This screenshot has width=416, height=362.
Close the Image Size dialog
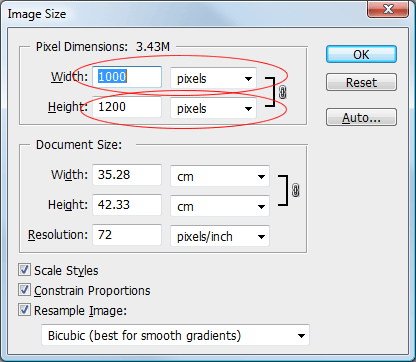[x=388, y=9]
